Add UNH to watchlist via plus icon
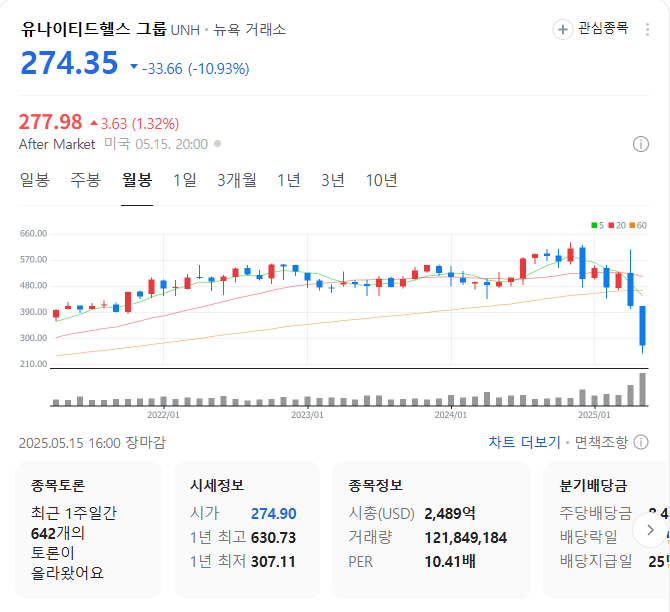The width and height of the screenshot is (670, 612). (562, 29)
